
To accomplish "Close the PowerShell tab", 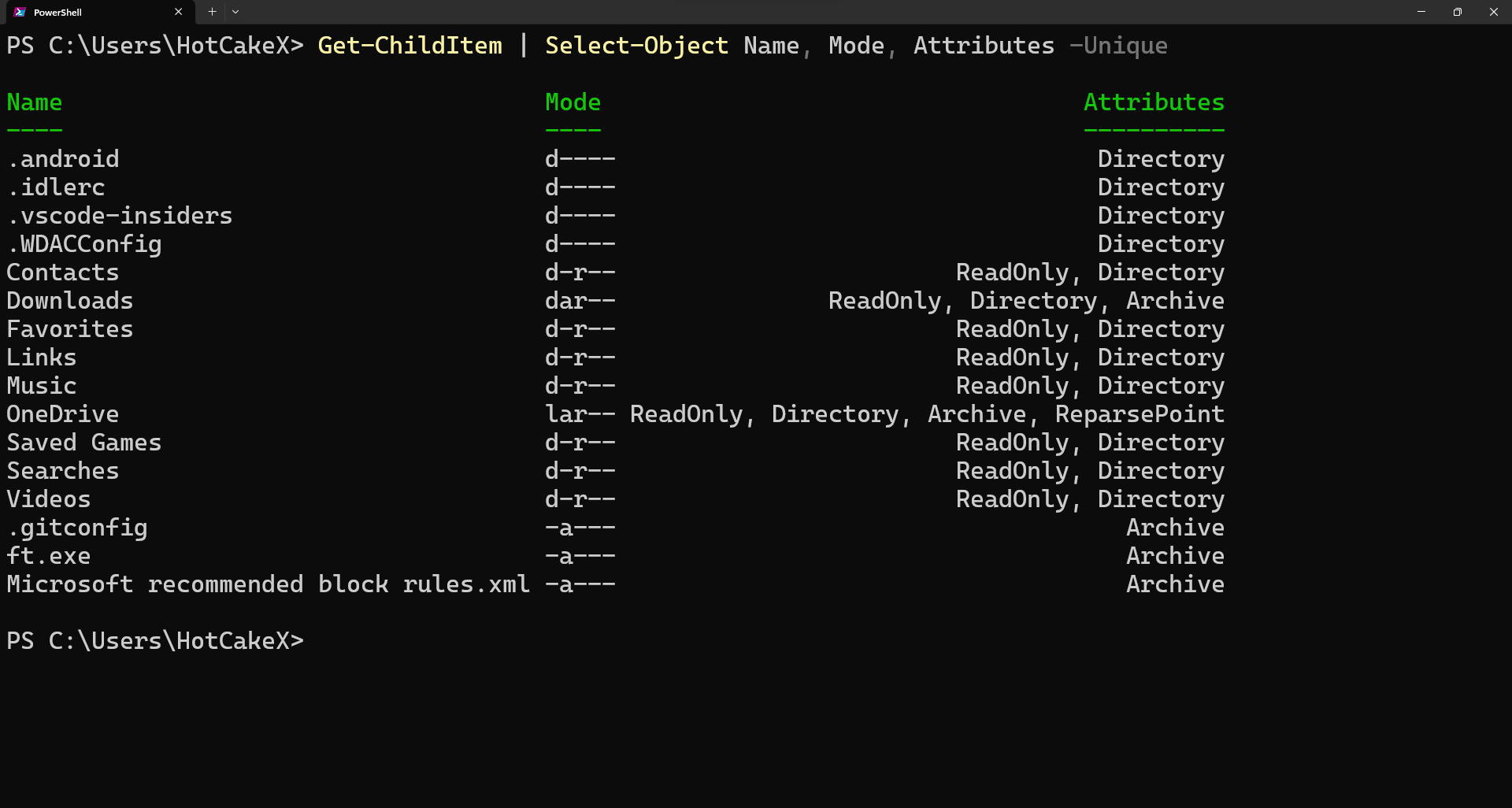I will tap(178, 12).
